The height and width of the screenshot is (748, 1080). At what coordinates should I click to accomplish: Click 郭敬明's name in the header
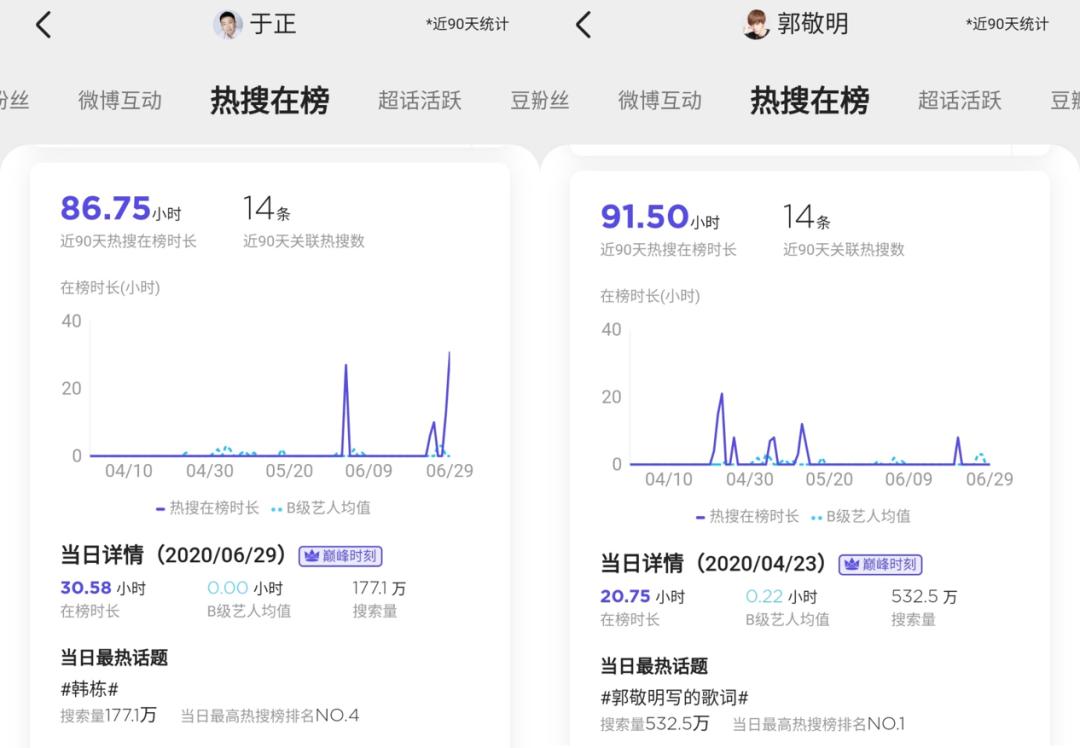(813, 25)
